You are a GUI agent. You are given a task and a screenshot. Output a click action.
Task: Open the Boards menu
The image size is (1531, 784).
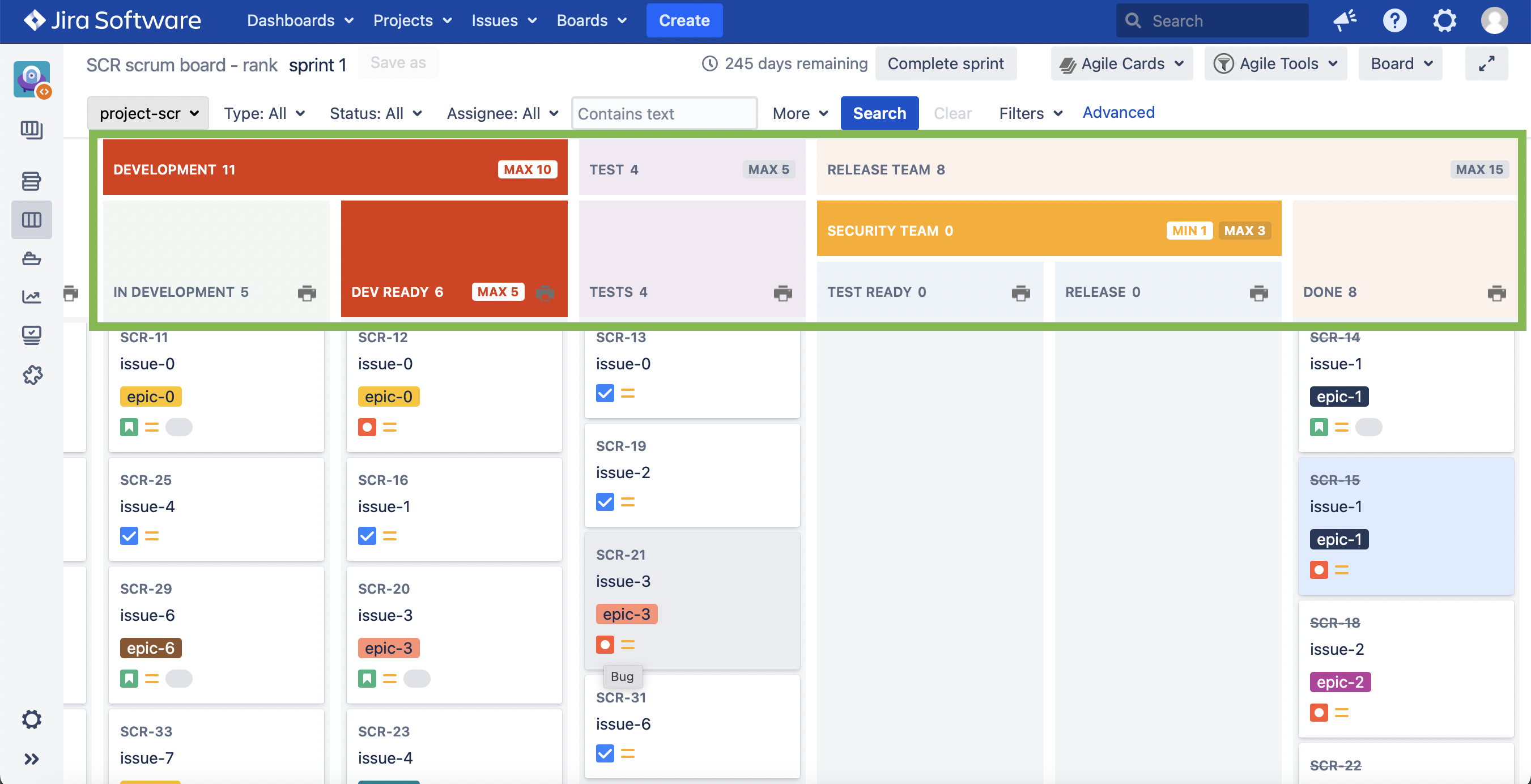592,20
